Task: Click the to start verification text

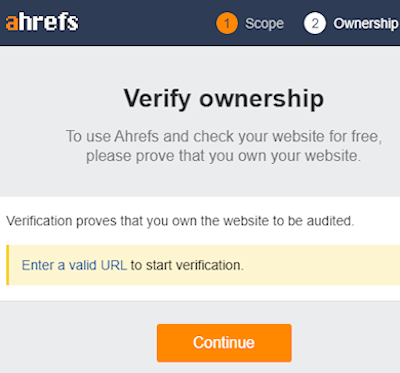Action: [187, 265]
